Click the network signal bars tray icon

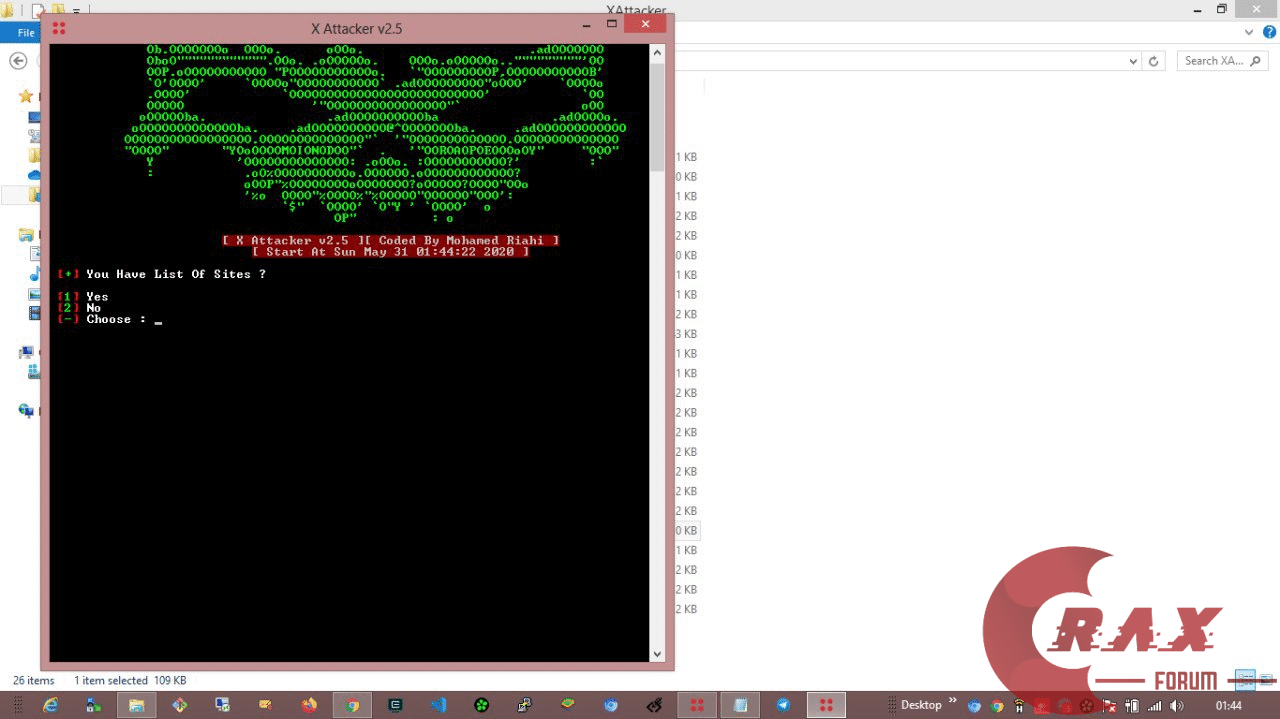[x=1154, y=705]
